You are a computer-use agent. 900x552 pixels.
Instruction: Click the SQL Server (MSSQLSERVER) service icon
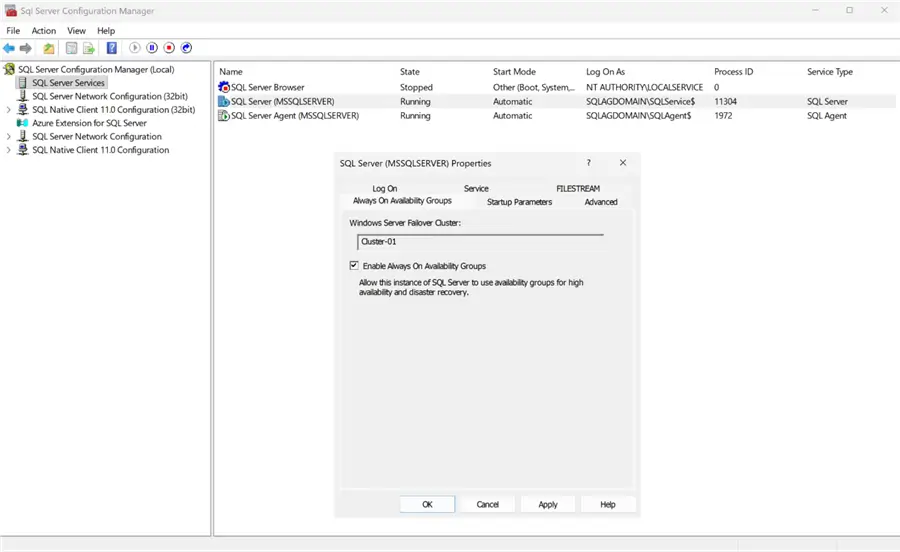pos(224,102)
